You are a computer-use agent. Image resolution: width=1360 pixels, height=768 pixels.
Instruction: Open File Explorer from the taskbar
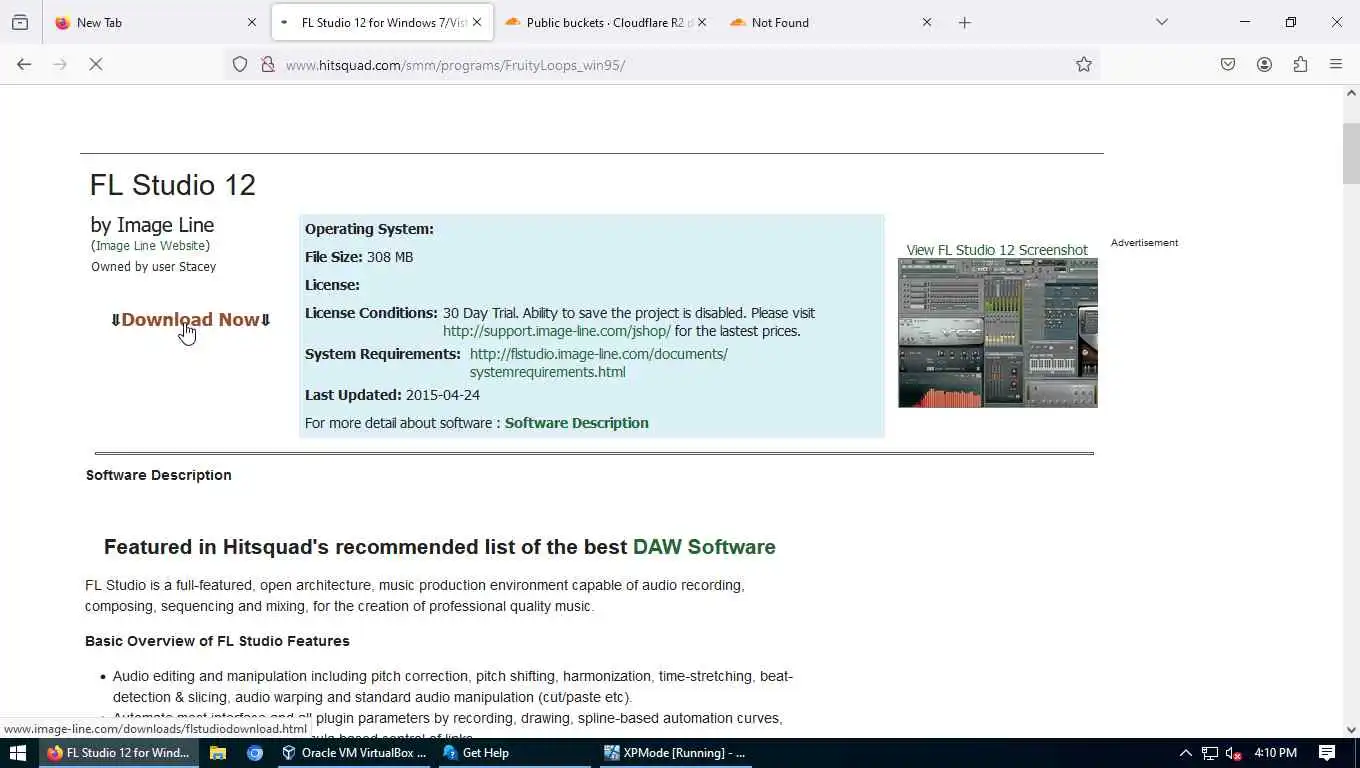[217, 753]
